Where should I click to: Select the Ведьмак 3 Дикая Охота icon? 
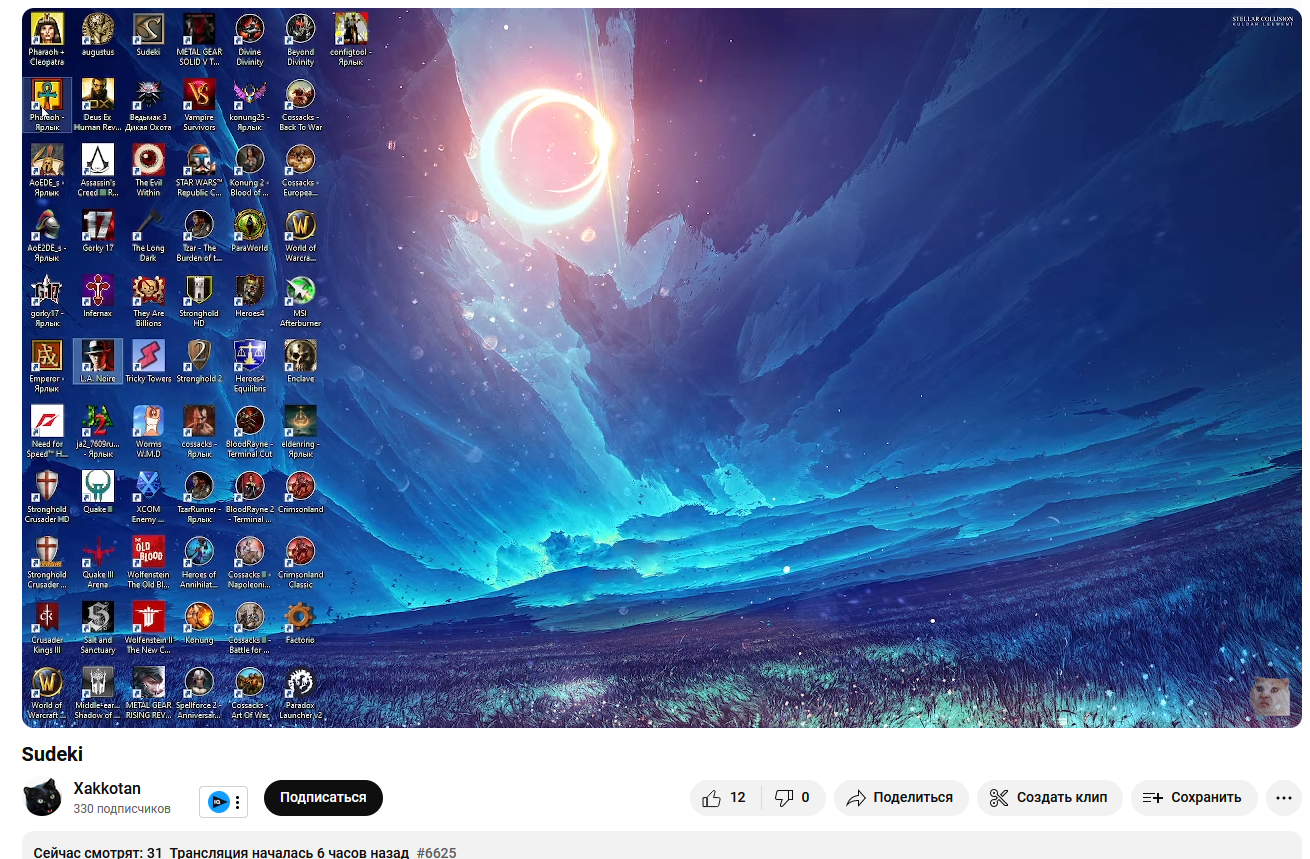point(148,105)
